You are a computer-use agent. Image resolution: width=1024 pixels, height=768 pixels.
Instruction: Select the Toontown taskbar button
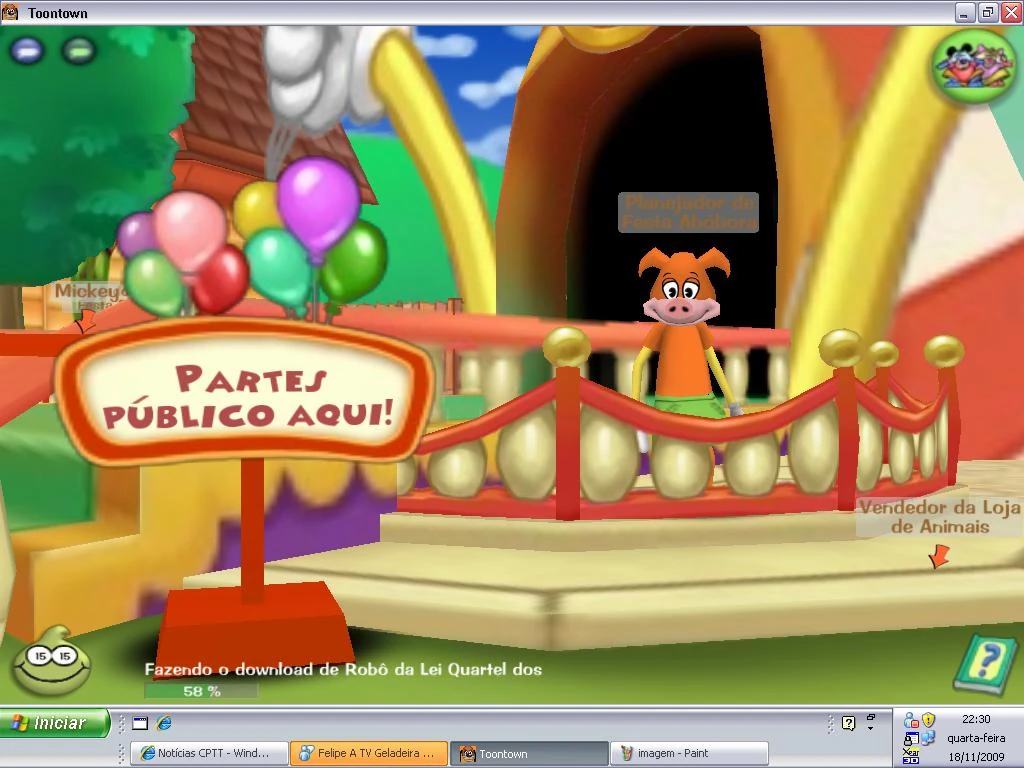(x=529, y=754)
